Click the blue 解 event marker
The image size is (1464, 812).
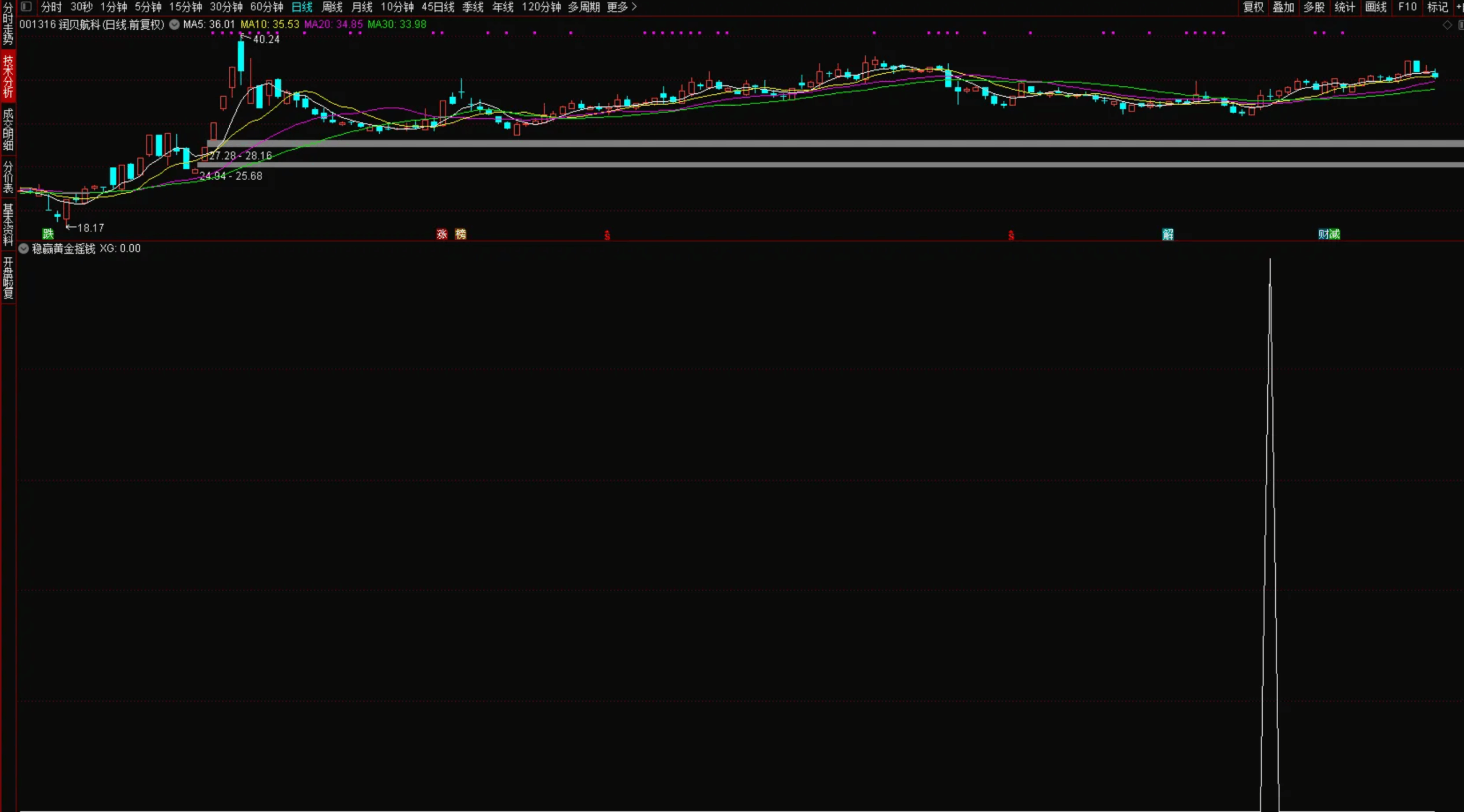click(x=1168, y=234)
